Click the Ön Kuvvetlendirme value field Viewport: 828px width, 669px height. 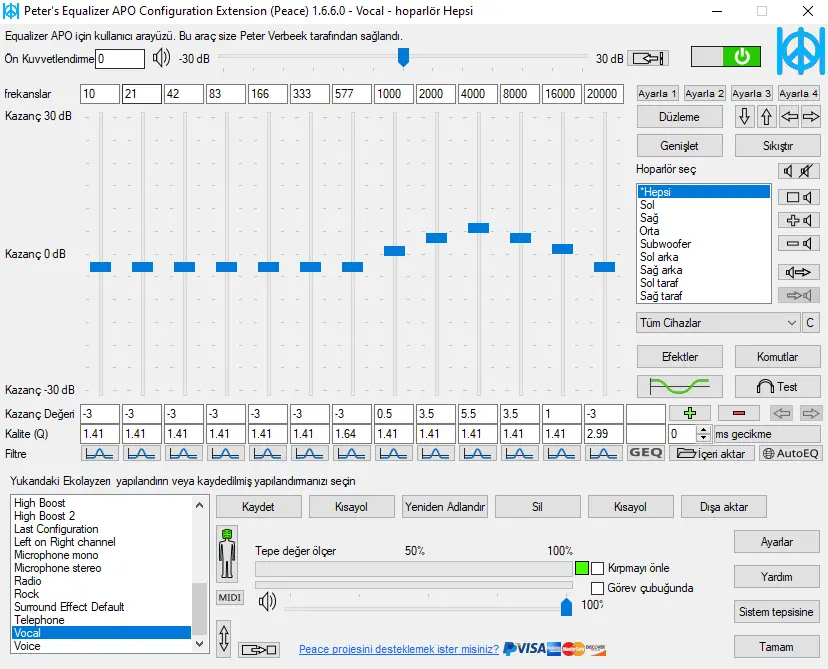point(120,59)
